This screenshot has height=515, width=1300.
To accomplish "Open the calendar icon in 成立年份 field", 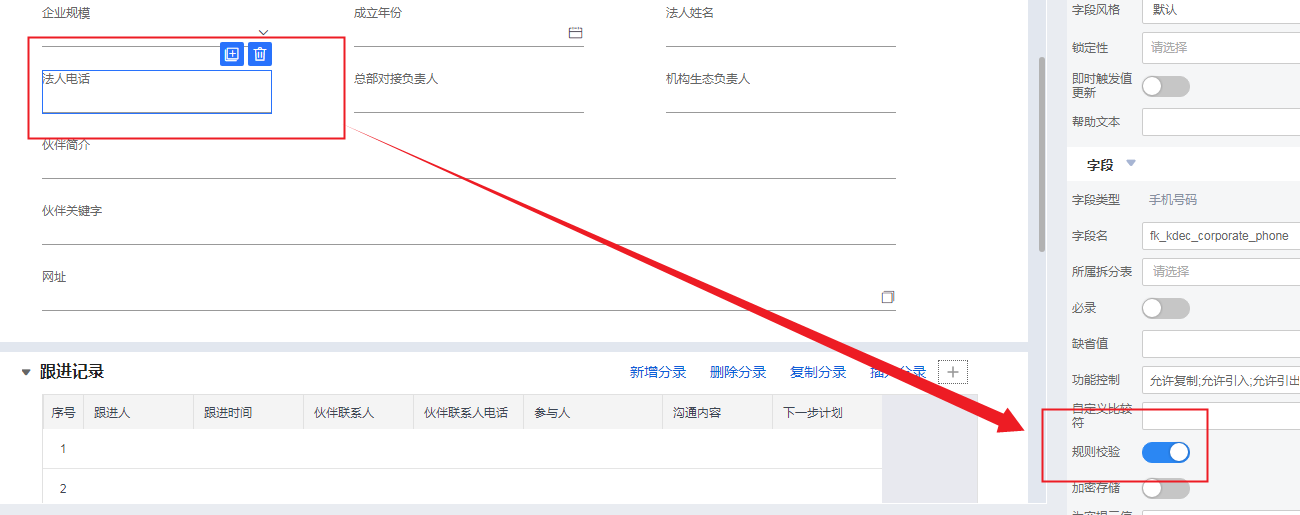I will point(575,33).
